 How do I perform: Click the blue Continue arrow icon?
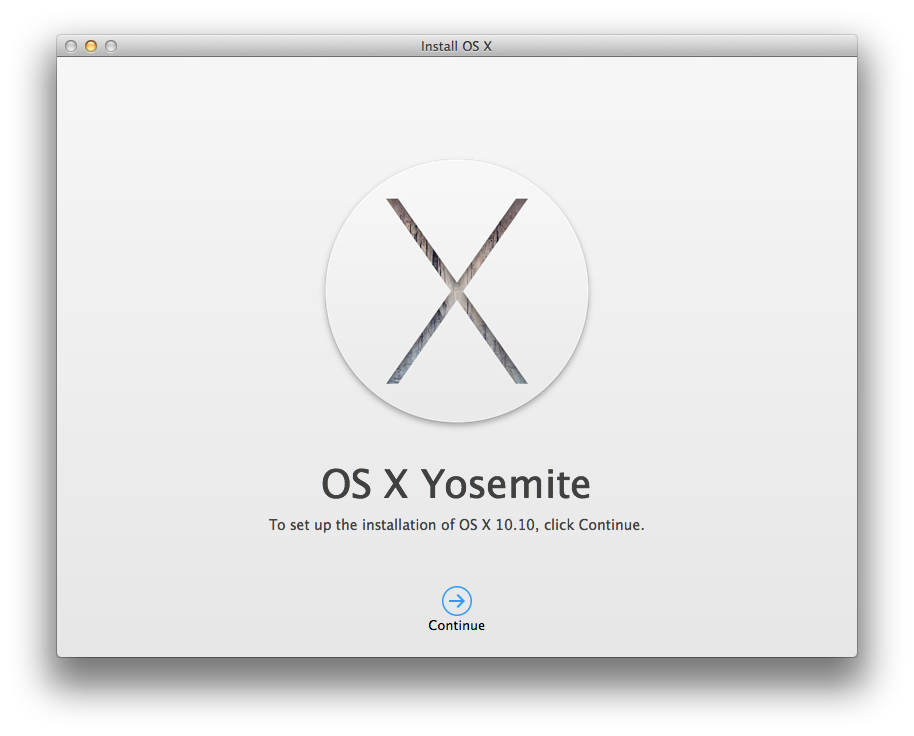pyautogui.click(x=456, y=601)
